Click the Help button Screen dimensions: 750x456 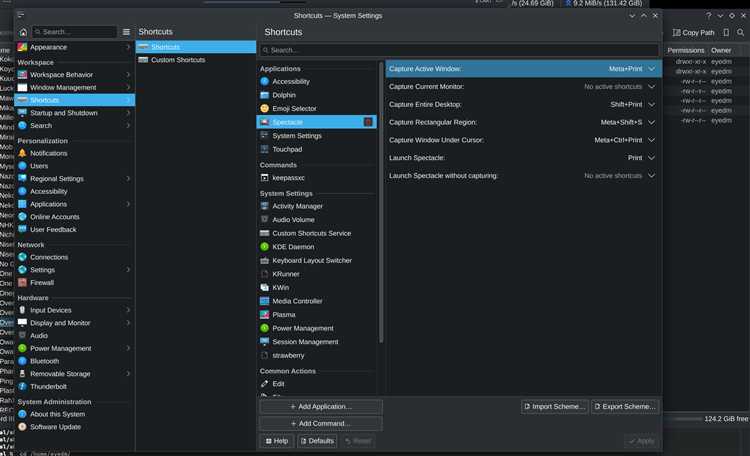coord(277,441)
